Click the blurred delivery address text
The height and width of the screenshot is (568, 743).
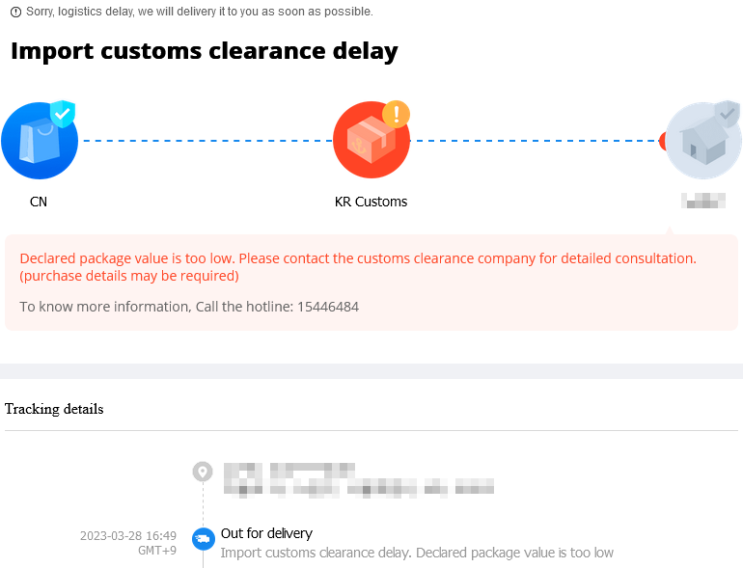(x=356, y=479)
